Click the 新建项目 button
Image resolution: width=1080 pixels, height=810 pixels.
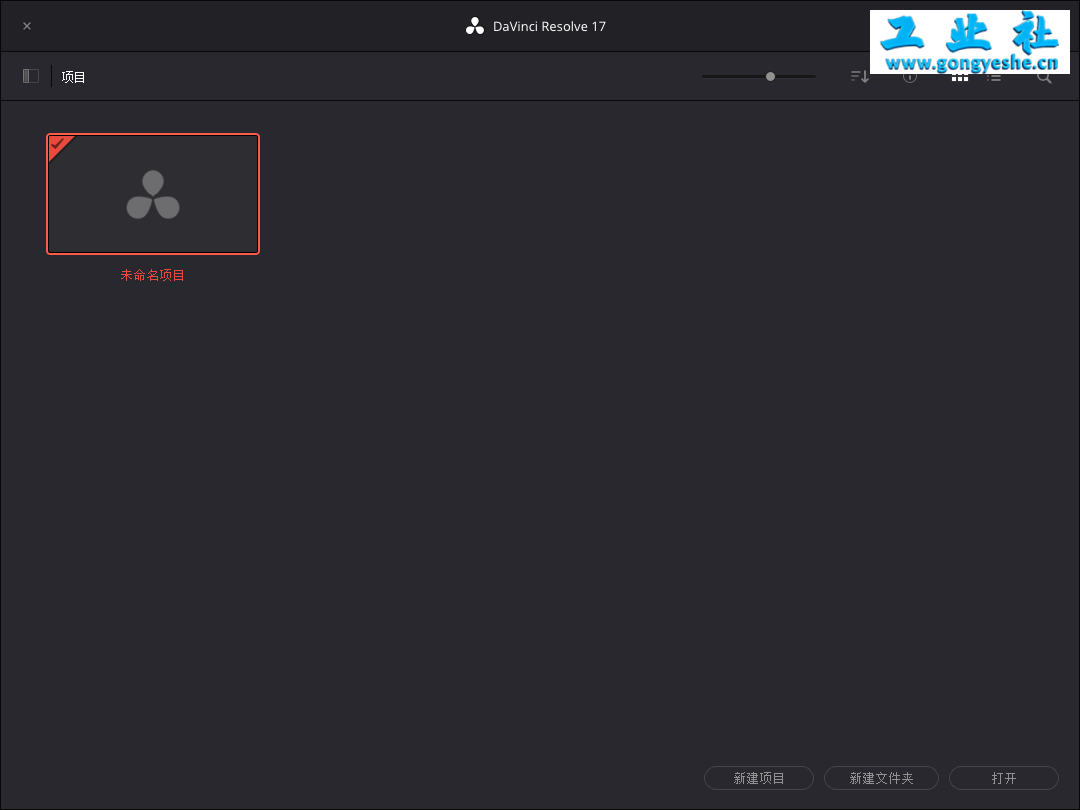pyautogui.click(x=758, y=778)
